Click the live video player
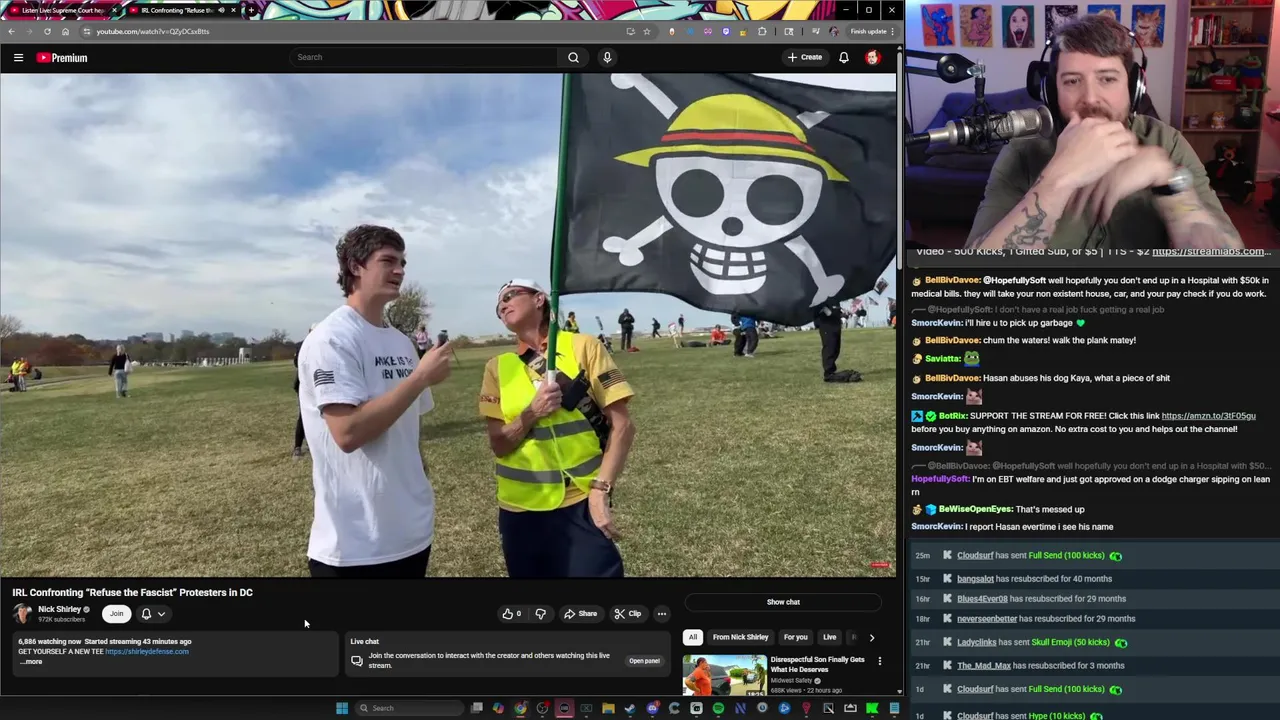Image resolution: width=1280 pixels, height=720 pixels. (448, 325)
